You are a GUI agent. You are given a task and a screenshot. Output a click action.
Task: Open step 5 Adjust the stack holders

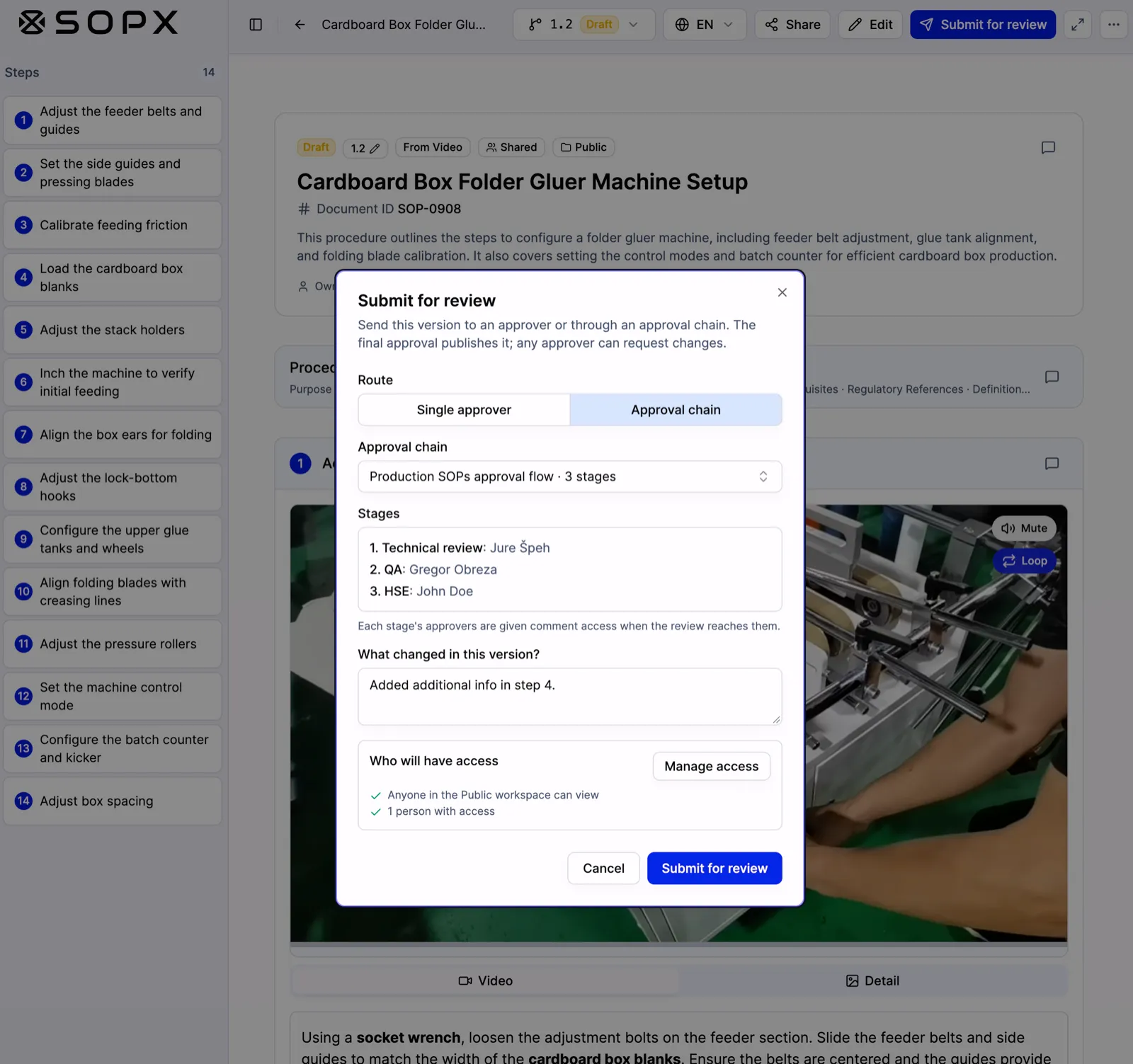[113, 330]
